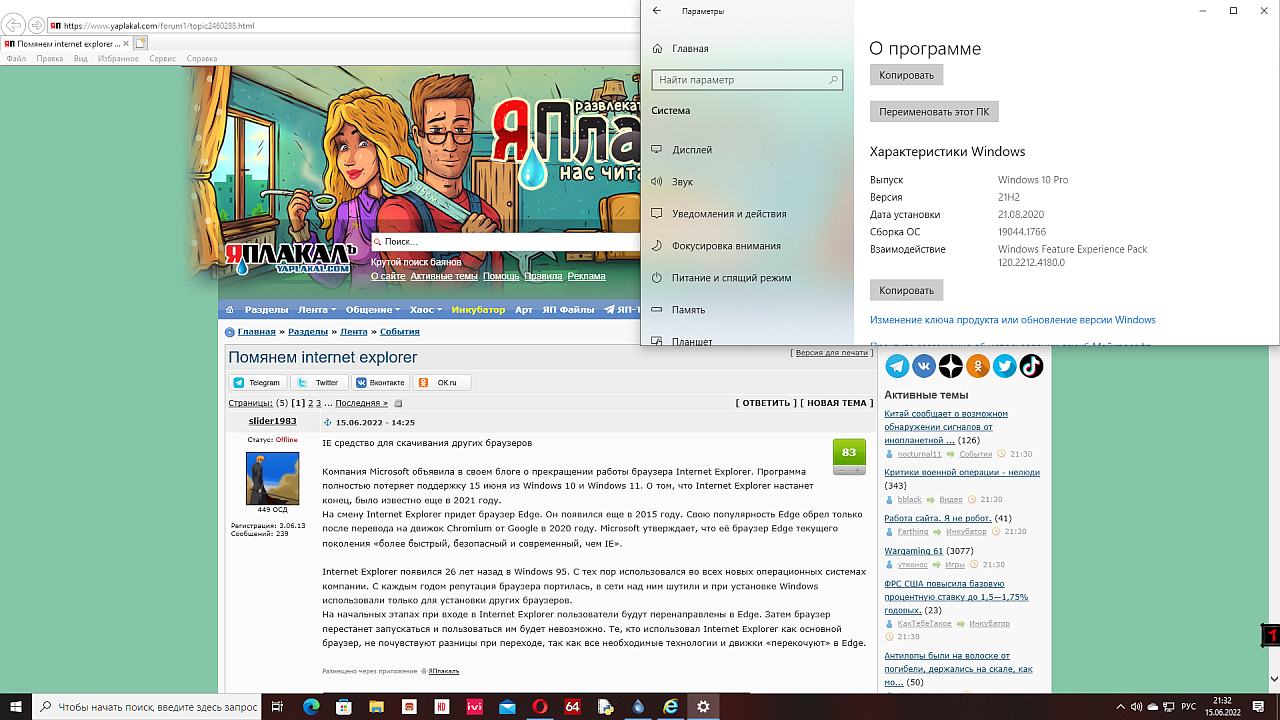This screenshot has height=720, width=1280.
Task: Open Opera browser from taskbar
Action: (x=540, y=706)
